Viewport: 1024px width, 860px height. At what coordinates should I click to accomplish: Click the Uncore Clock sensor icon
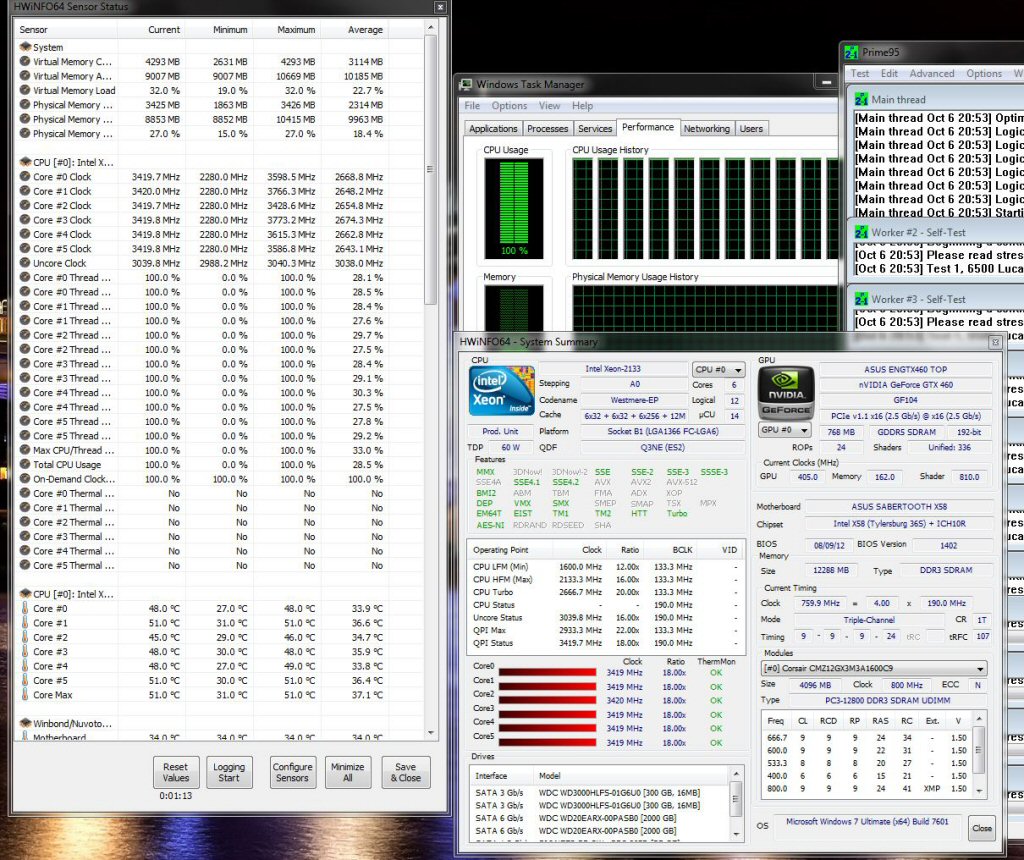[x=25, y=263]
